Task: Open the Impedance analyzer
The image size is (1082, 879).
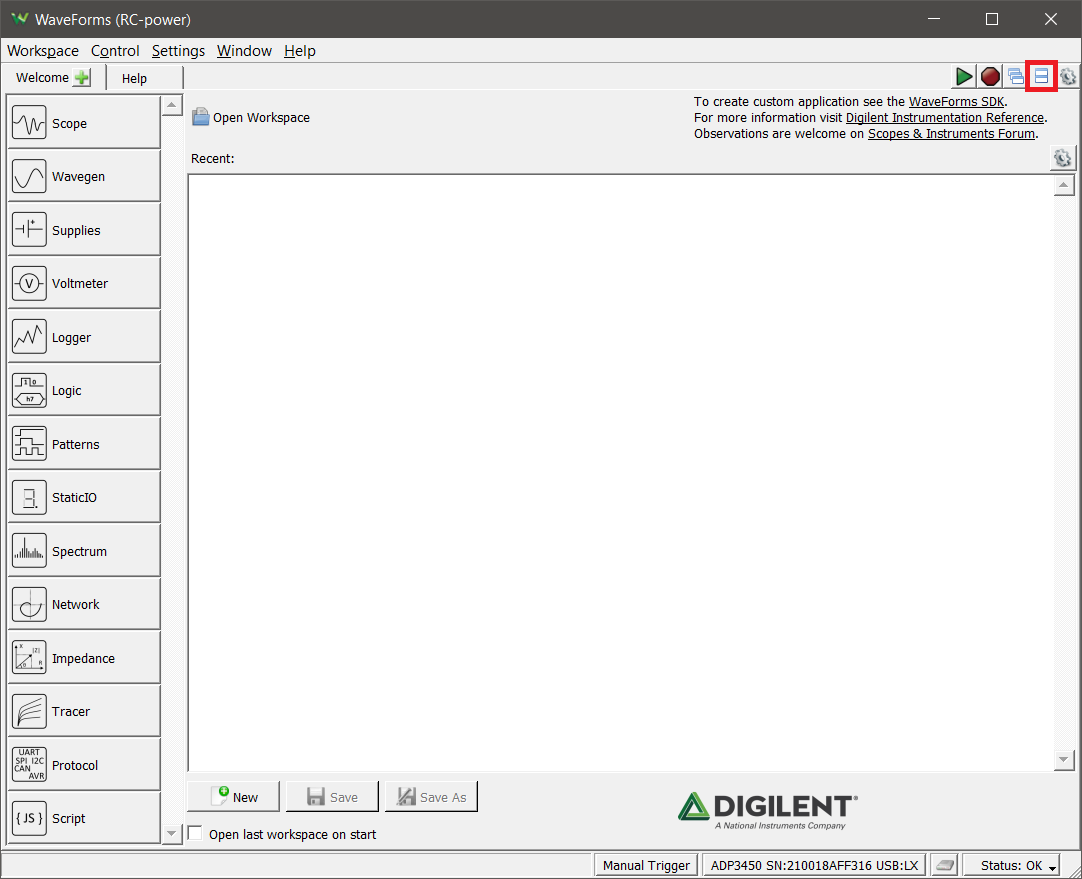Action: [84, 658]
